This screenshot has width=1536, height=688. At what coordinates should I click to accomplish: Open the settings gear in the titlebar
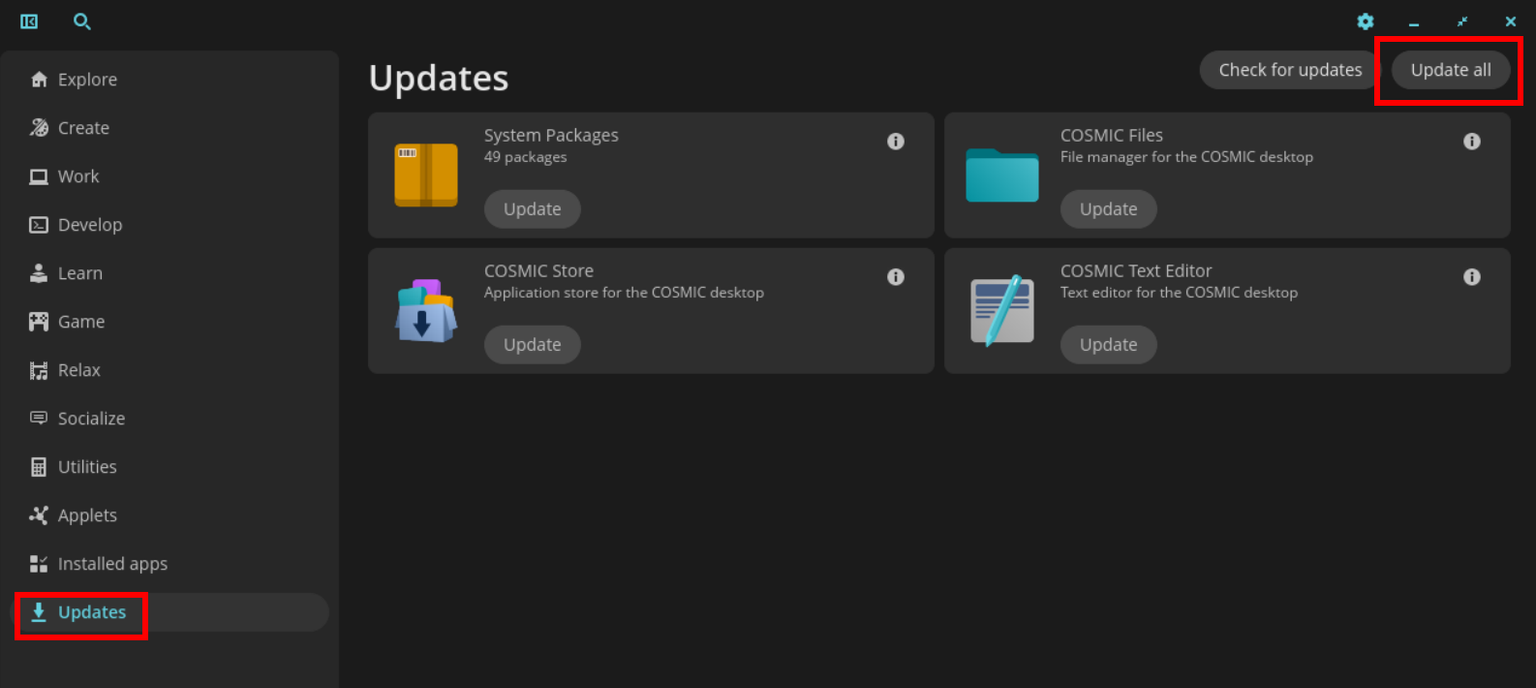tap(1365, 21)
